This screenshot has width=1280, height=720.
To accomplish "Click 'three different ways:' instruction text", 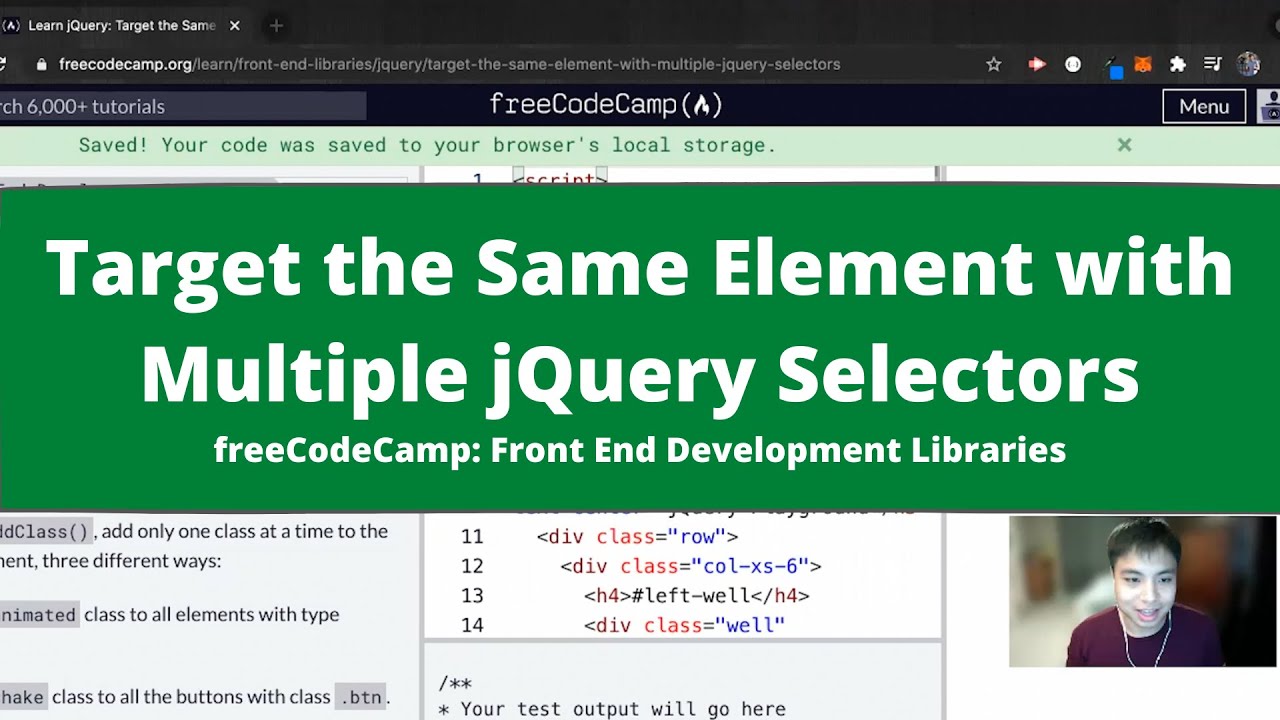I will 130,560.
